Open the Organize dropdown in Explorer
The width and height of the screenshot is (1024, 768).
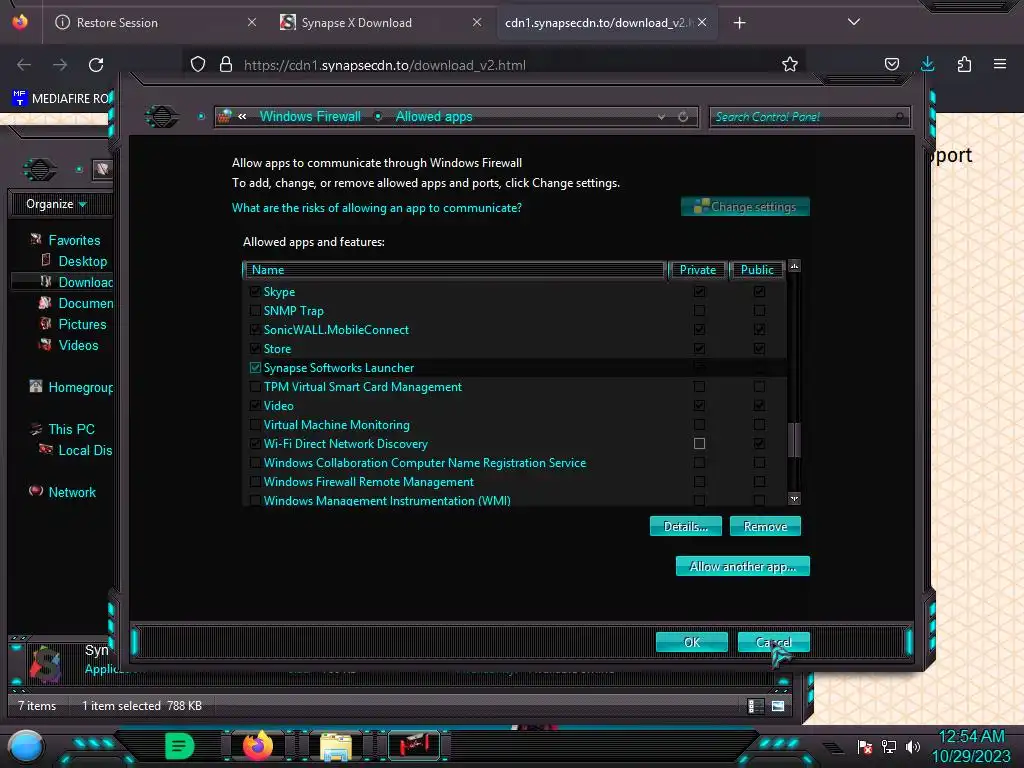coord(57,204)
